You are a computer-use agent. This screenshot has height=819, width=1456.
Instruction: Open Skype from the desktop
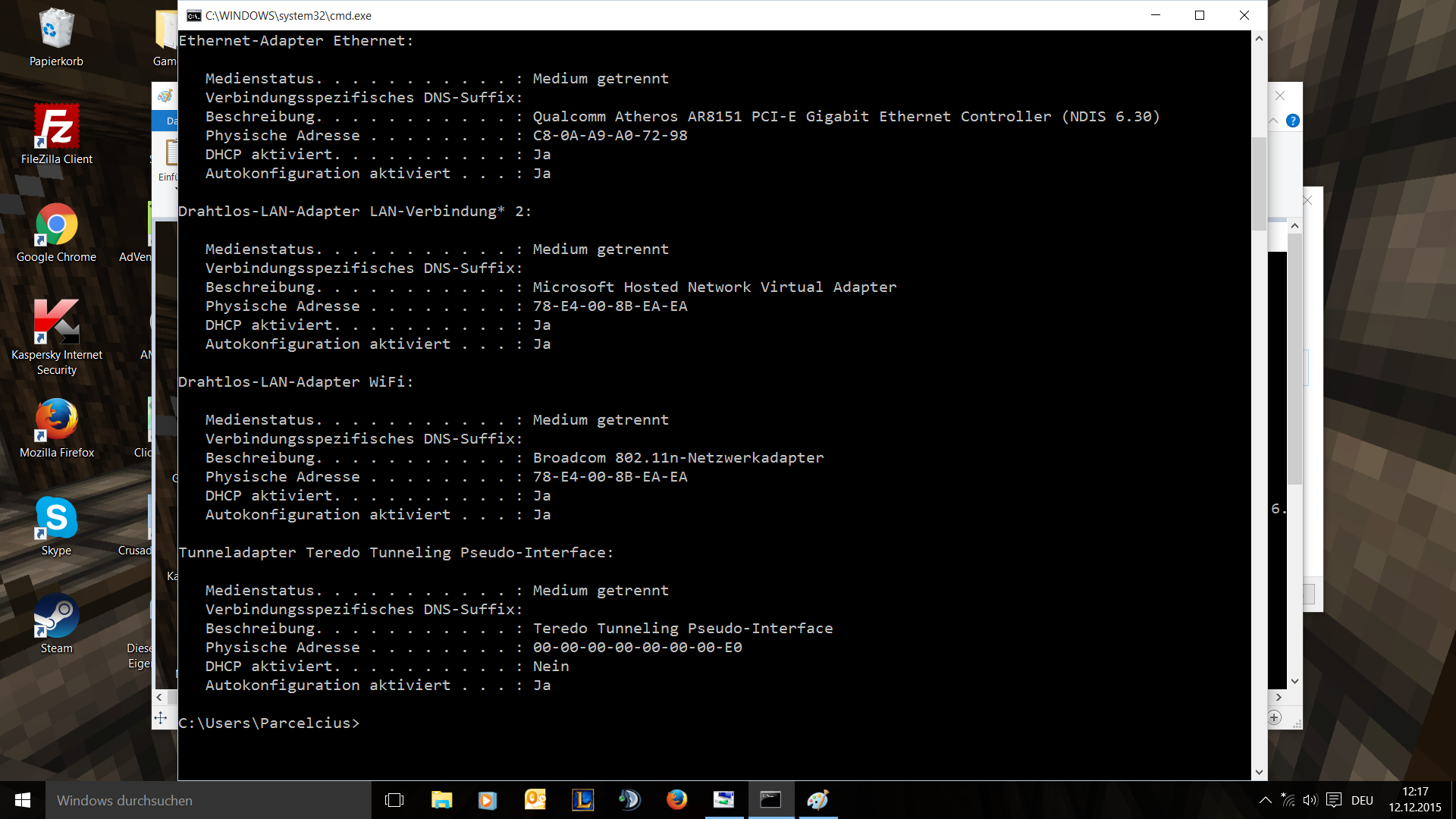tap(57, 518)
